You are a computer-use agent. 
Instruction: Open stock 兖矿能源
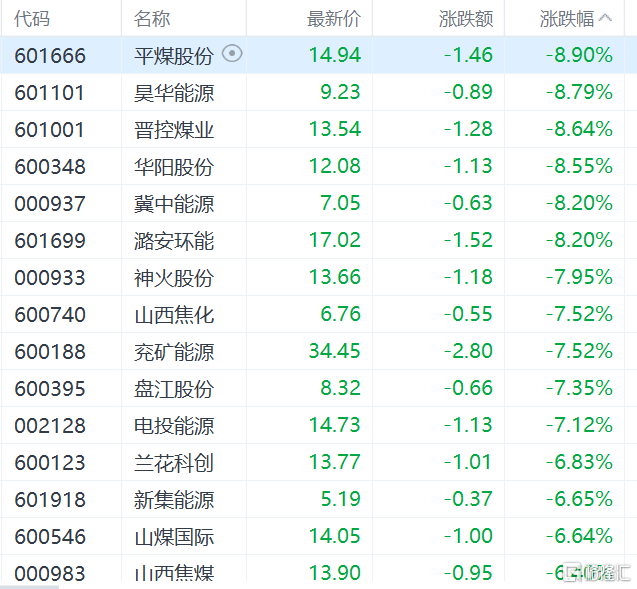click(x=174, y=351)
